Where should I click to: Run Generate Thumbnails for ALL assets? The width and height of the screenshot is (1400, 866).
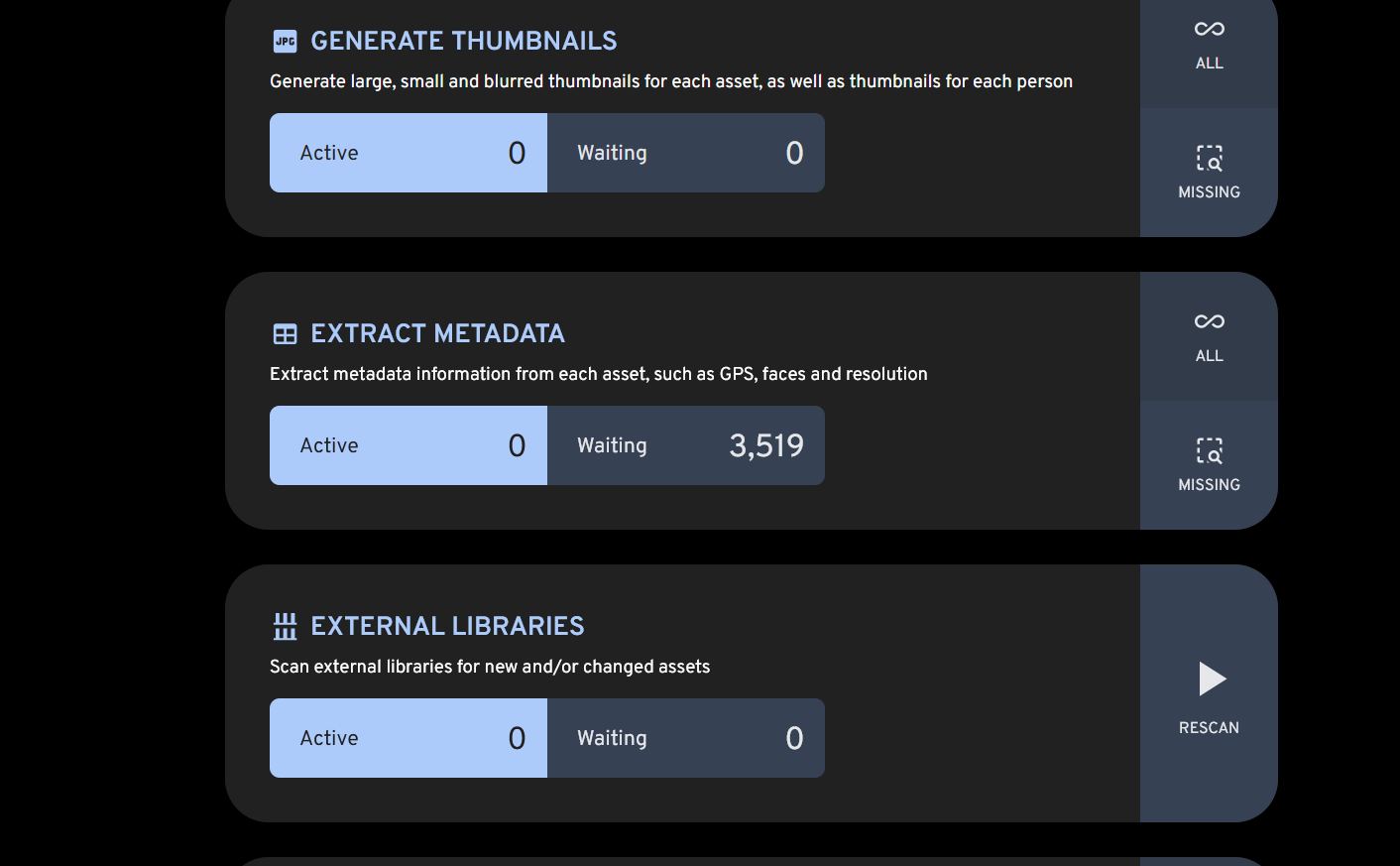(x=1209, y=45)
